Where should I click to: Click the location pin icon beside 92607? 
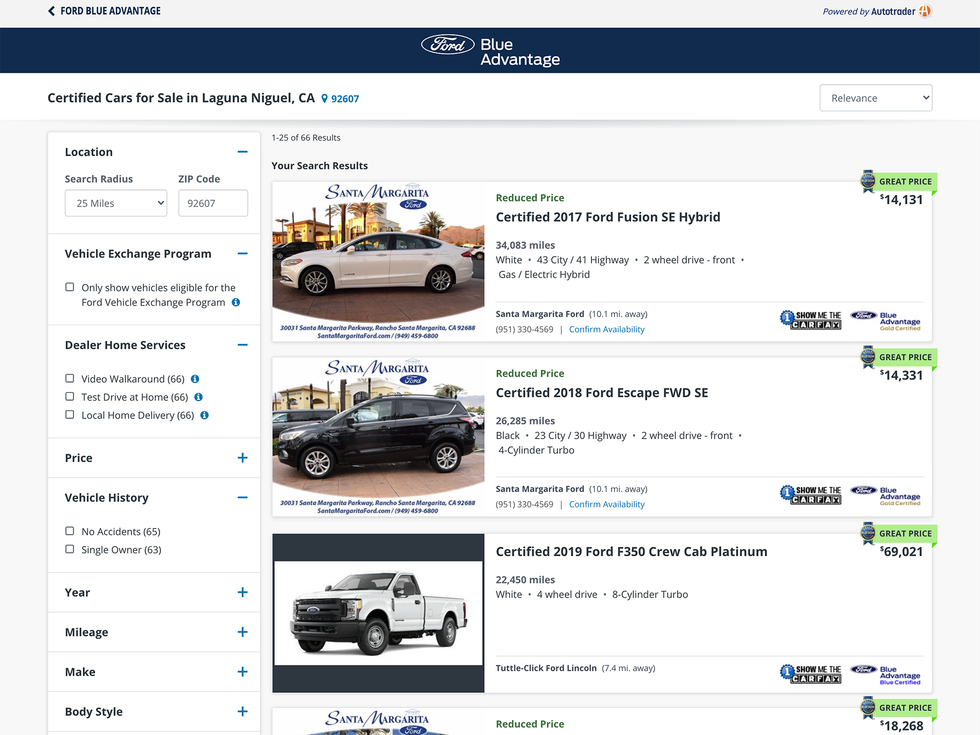324,99
